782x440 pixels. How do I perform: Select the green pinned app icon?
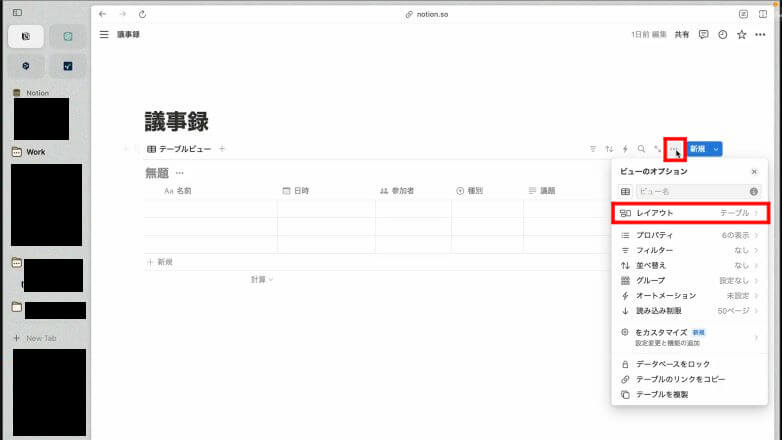68,36
